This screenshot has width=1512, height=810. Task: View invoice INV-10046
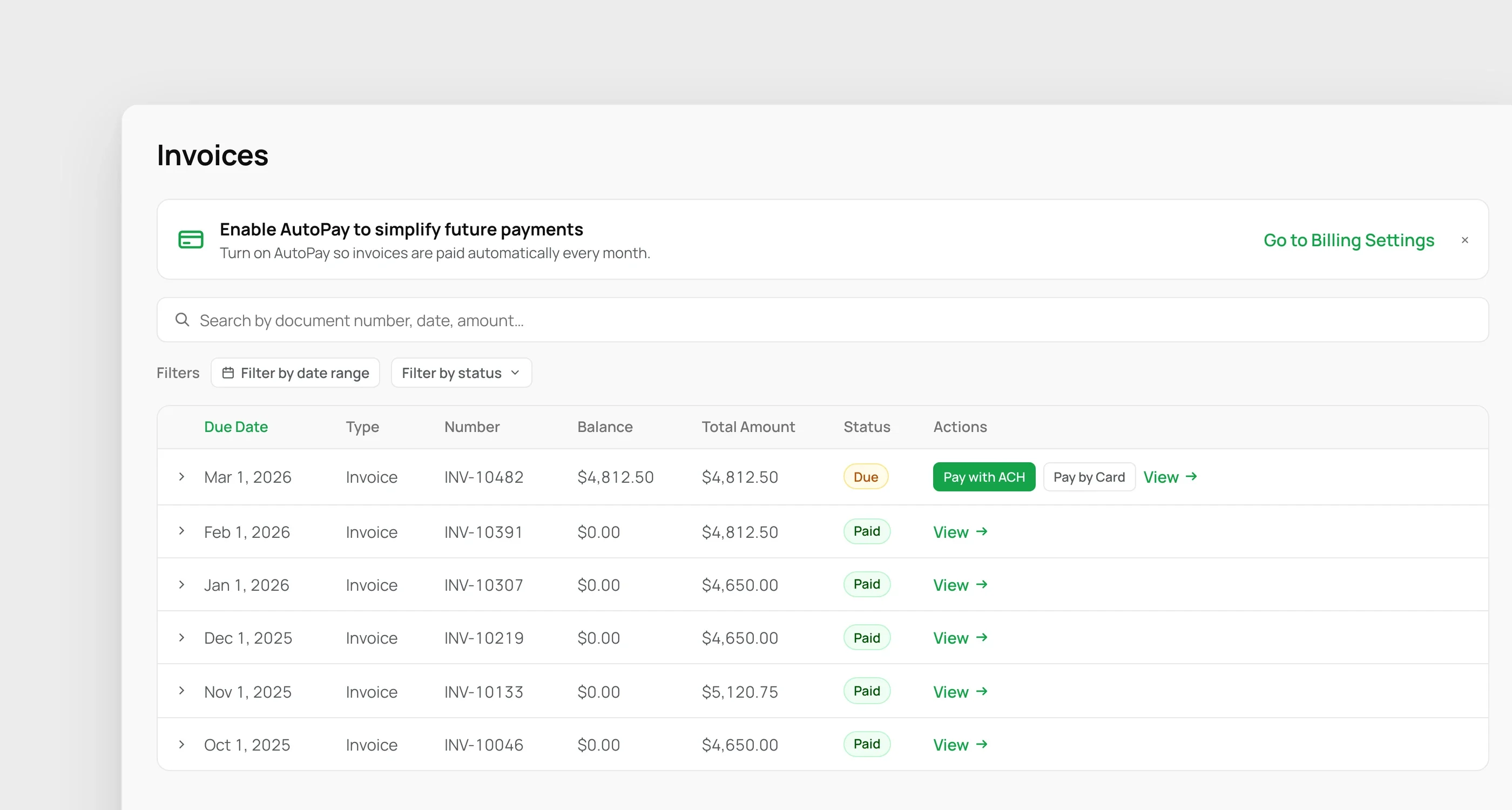960,744
